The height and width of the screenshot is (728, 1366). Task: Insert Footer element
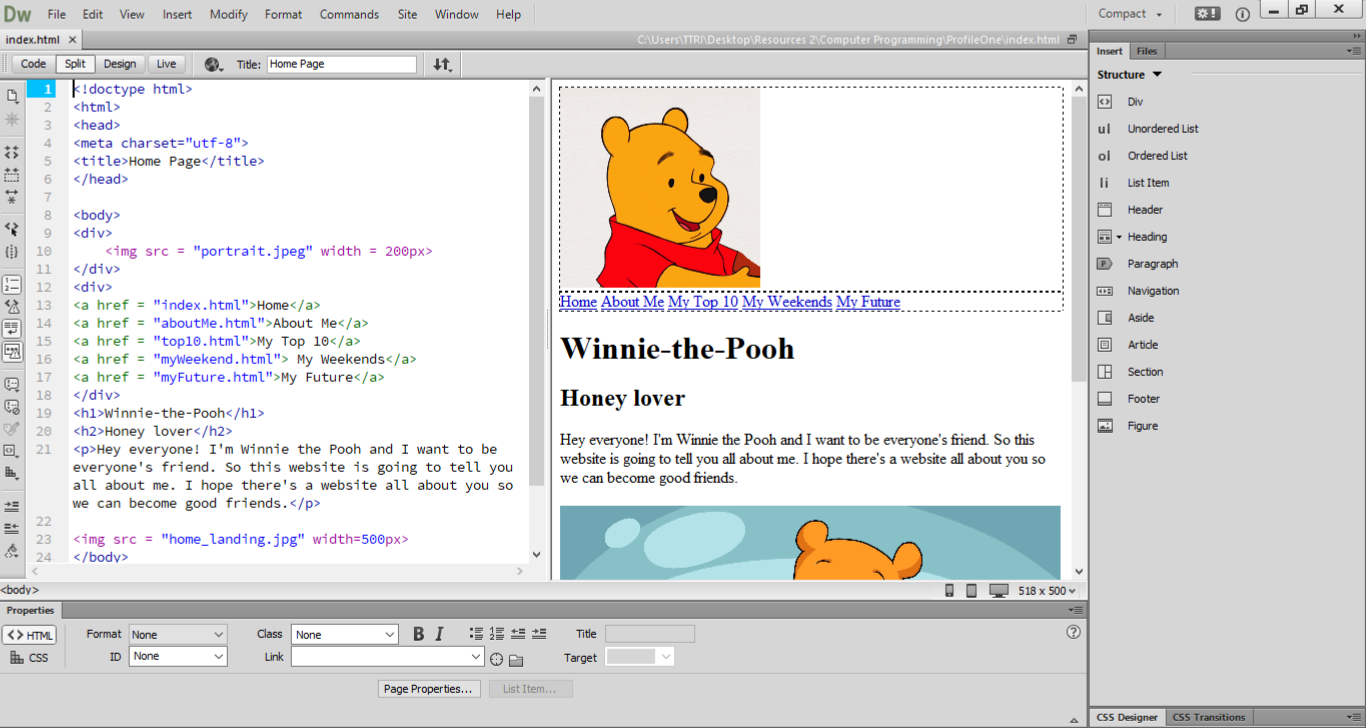(1144, 399)
